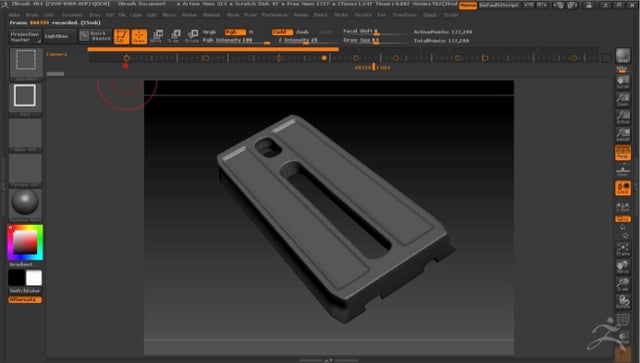Select the Scale transform icon

pyautogui.click(x=175, y=36)
